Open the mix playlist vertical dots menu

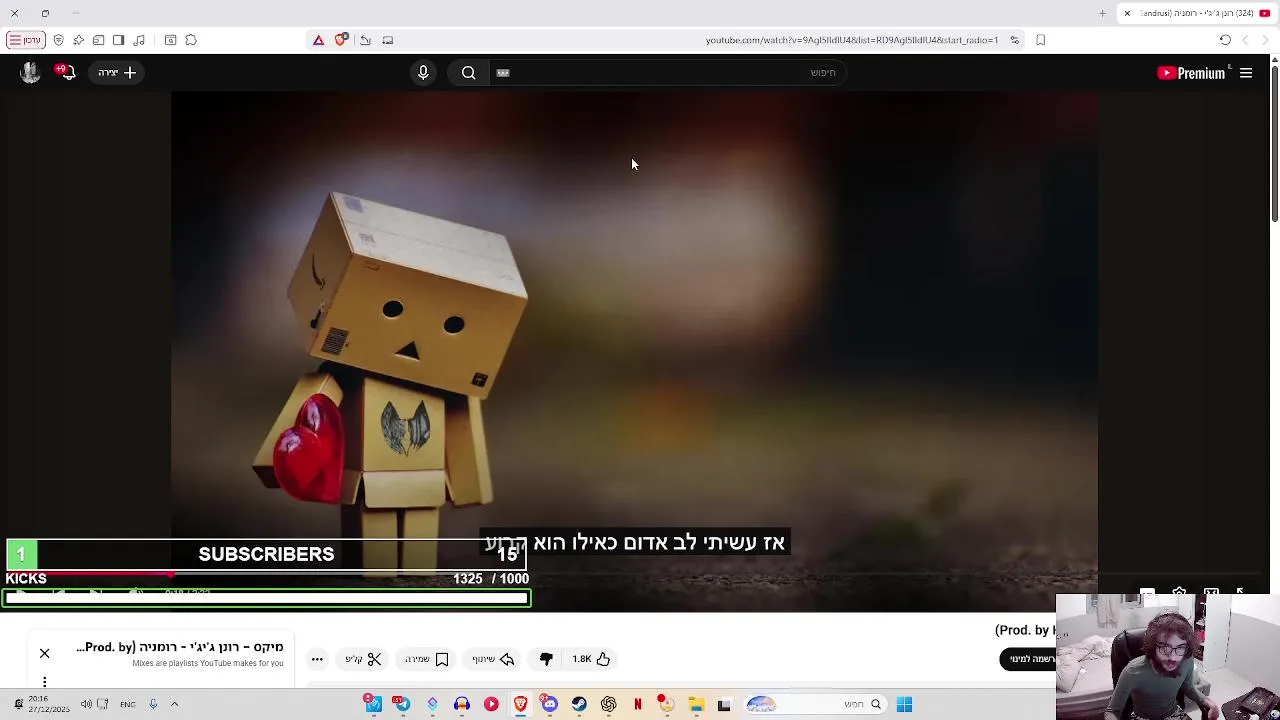(44, 682)
